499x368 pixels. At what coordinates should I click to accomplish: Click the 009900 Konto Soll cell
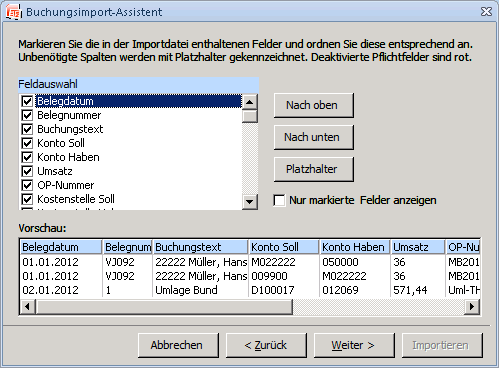(x=269, y=276)
